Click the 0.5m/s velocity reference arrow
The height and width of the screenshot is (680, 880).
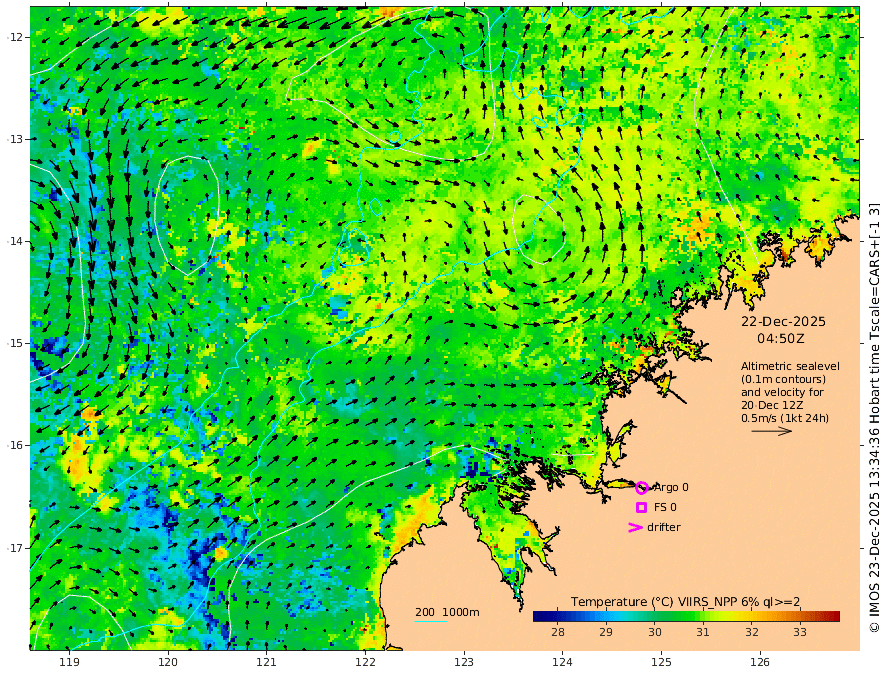pos(772,431)
